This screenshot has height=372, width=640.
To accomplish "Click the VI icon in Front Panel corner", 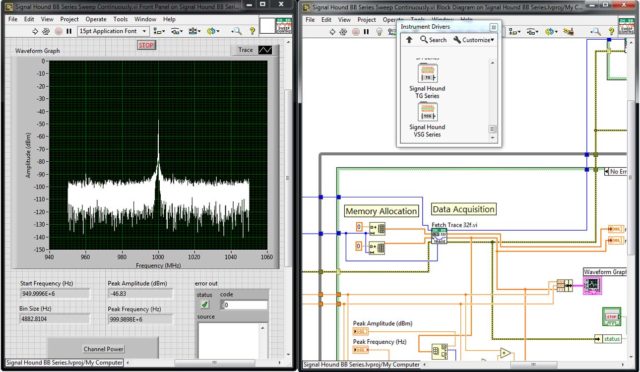I will (x=284, y=26).
